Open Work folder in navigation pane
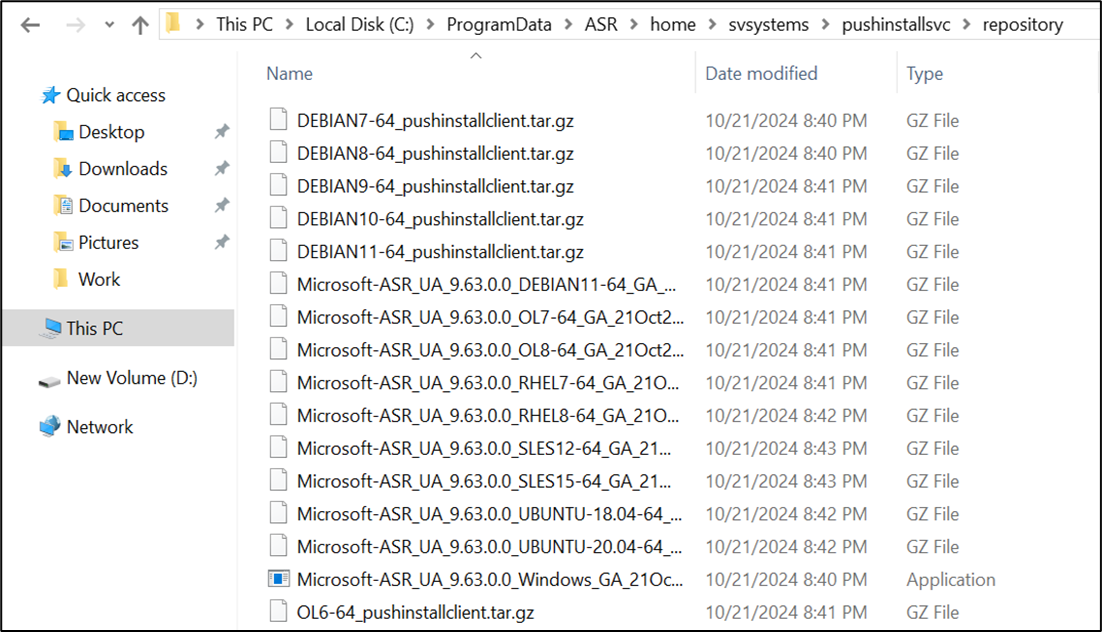 tap(100, 279)
